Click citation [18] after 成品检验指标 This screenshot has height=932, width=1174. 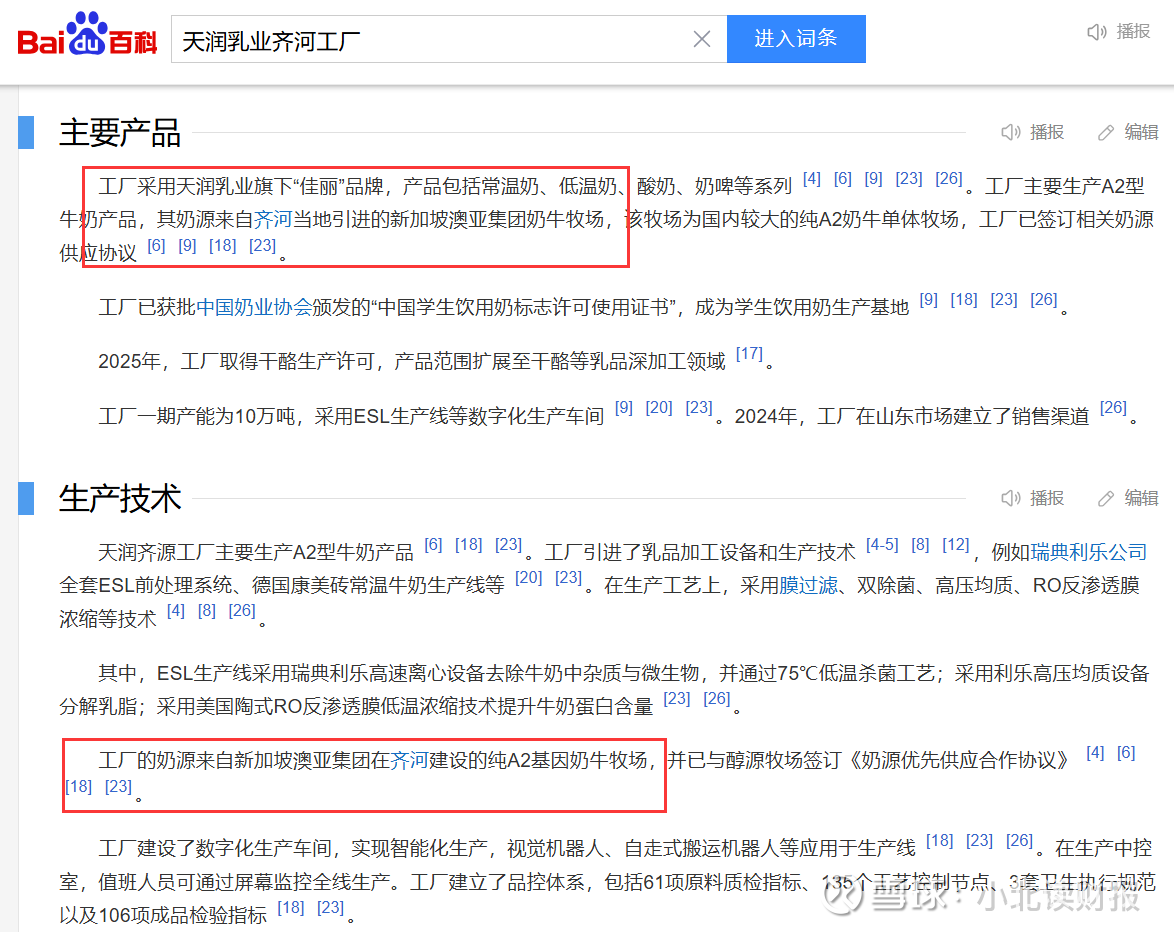coord(291,908)
